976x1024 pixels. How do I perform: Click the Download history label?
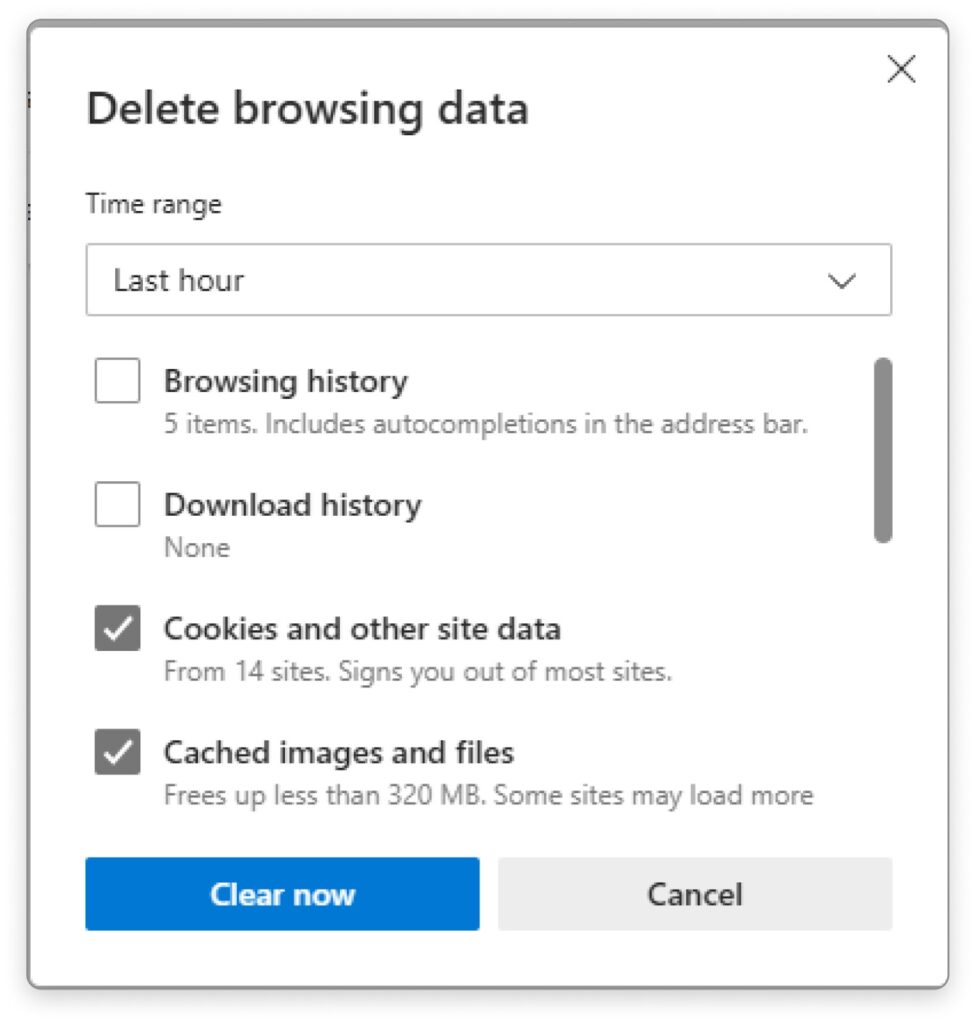point(293,505)
